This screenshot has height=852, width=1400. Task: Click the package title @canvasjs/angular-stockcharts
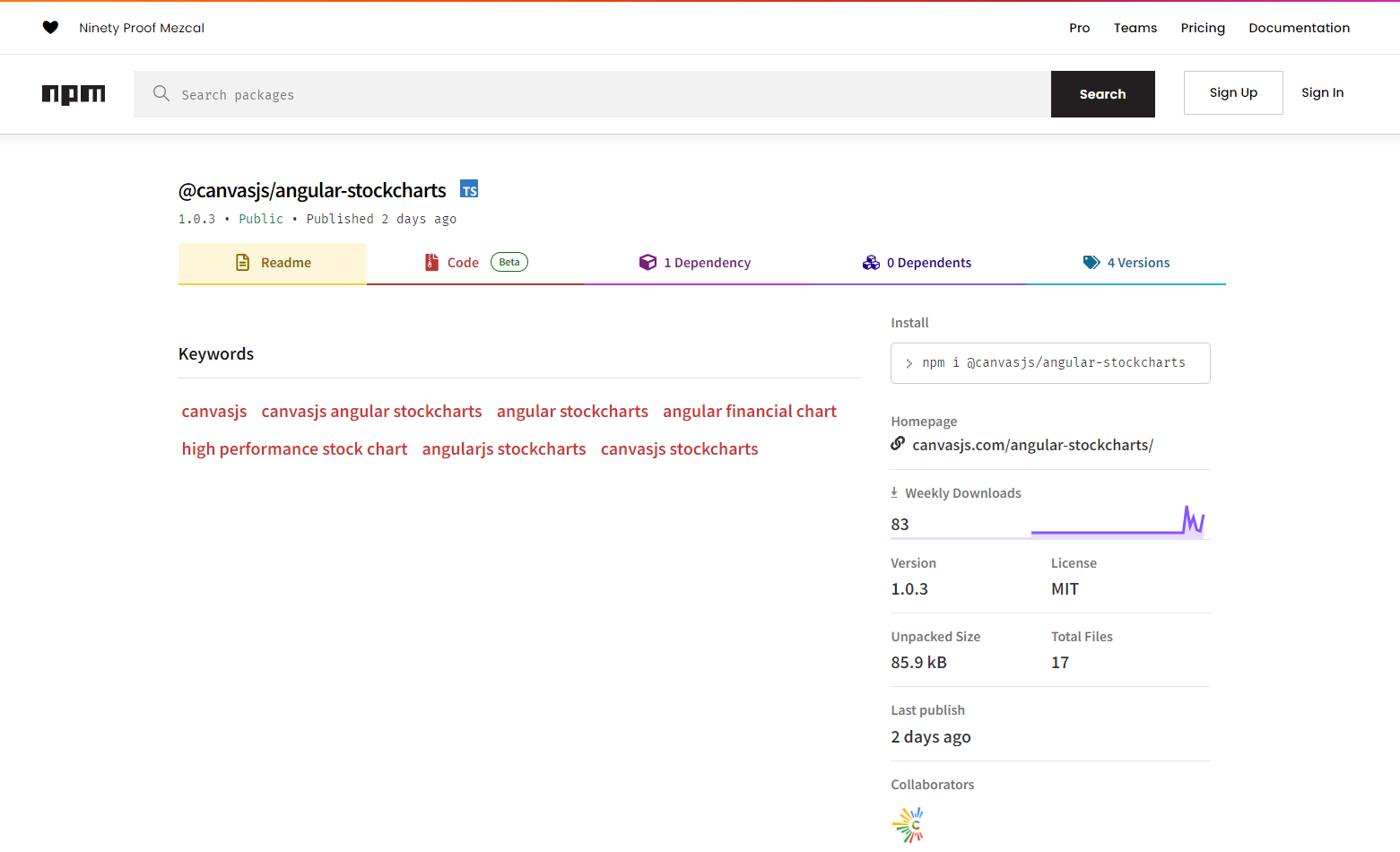(x=312, y=190)
